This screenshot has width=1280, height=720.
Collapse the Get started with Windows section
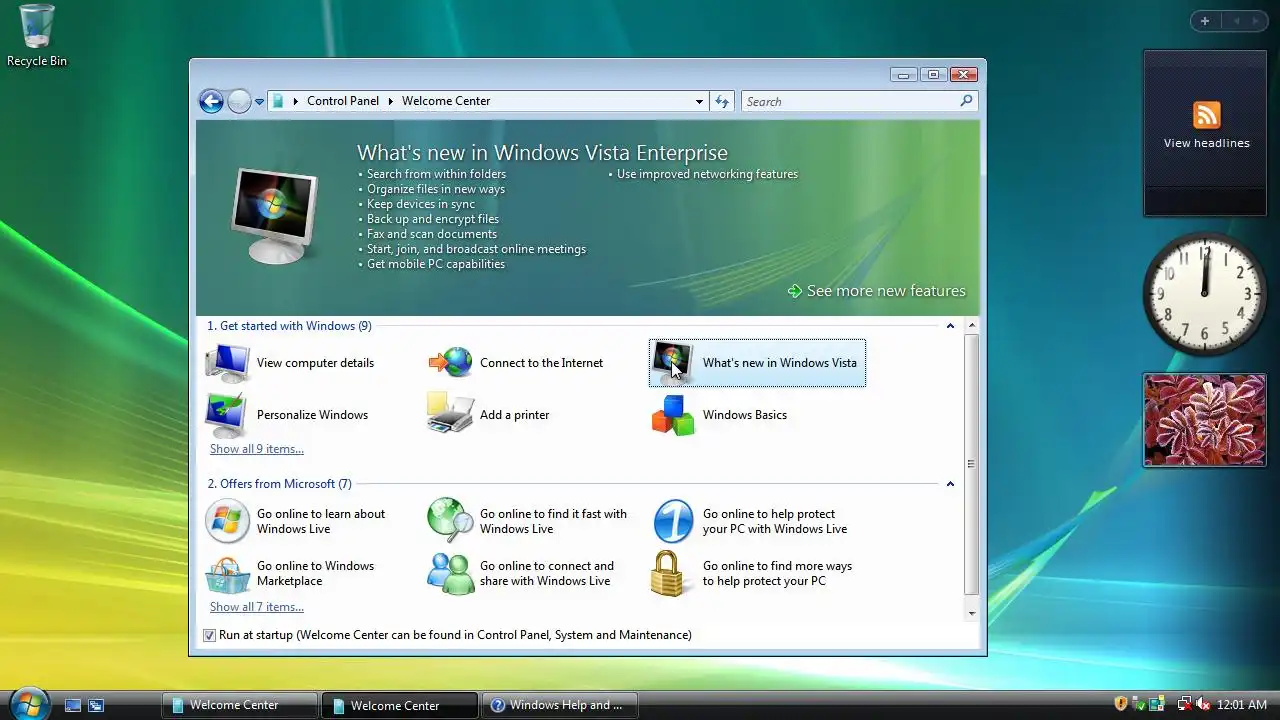[950, 326]
